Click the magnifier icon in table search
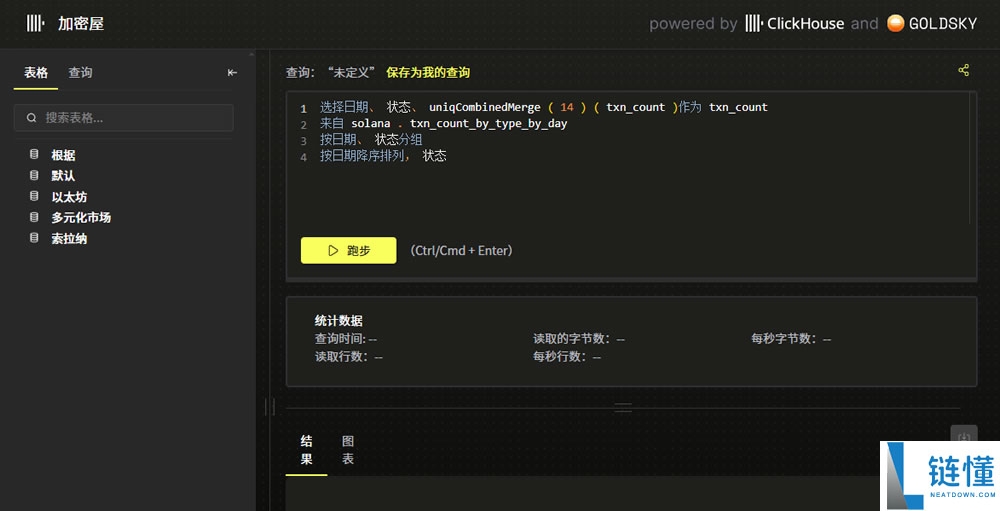Viewport: 1000px width, 511px height. 32,118
